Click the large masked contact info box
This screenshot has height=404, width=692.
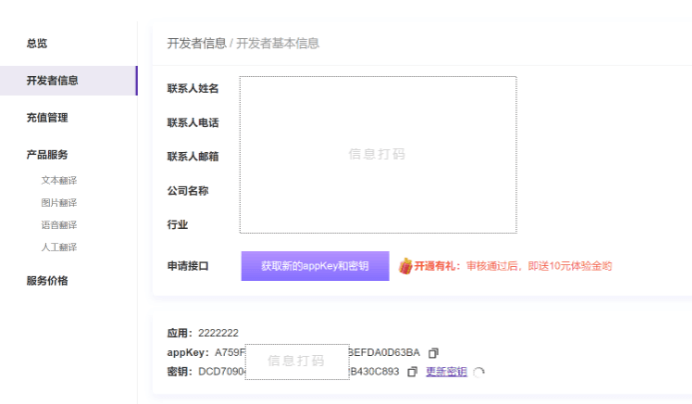377,154
